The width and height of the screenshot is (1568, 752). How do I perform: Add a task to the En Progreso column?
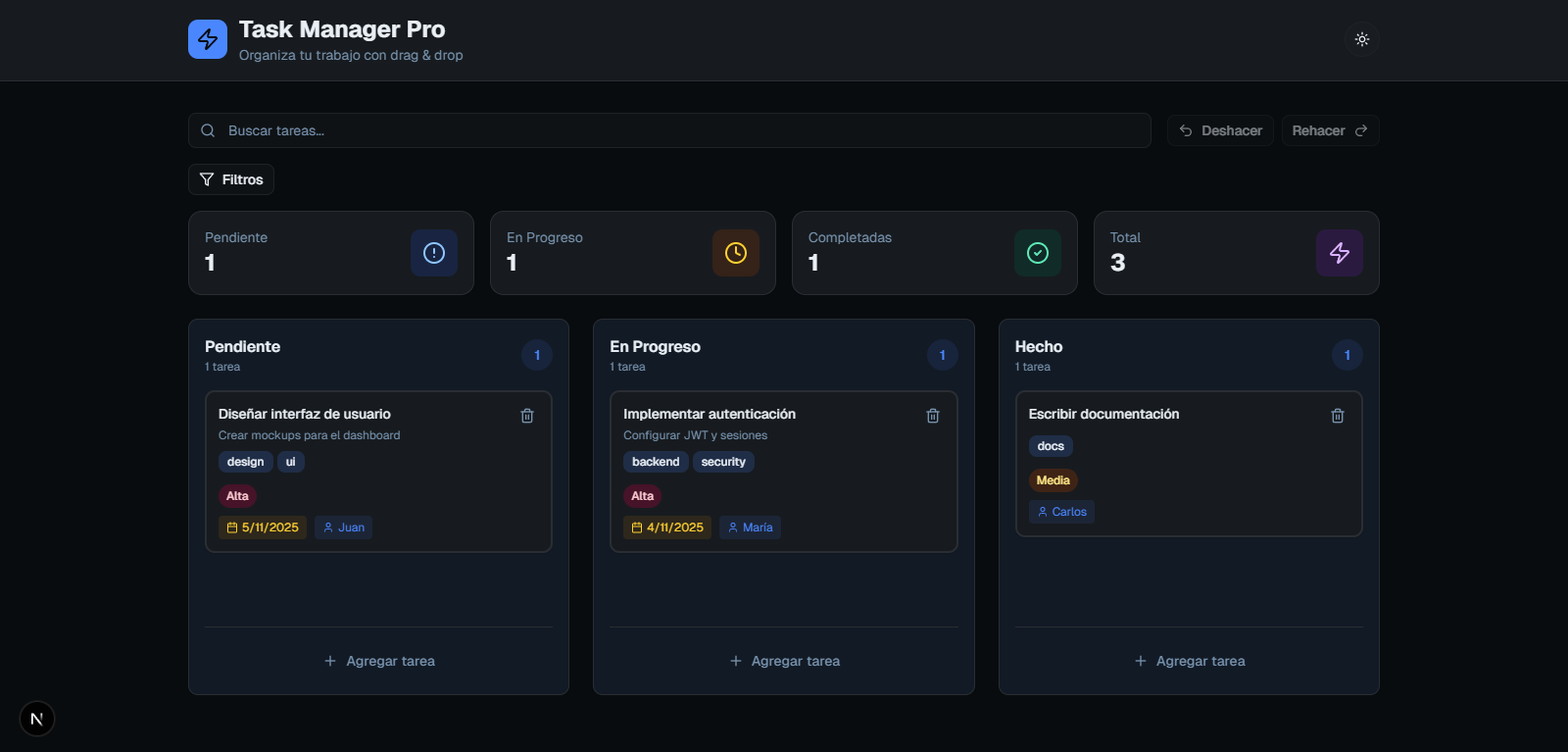coord(784,661)
